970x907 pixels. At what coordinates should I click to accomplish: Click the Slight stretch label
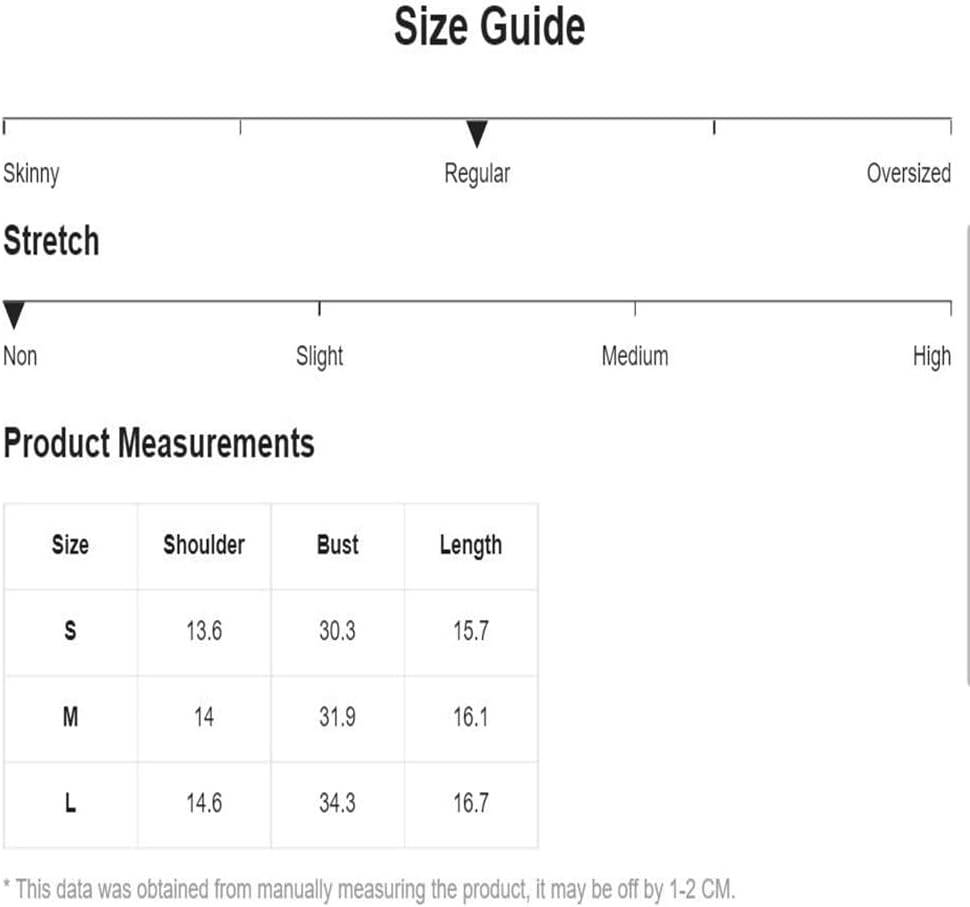pyautogui.click(x=319, y=357)
